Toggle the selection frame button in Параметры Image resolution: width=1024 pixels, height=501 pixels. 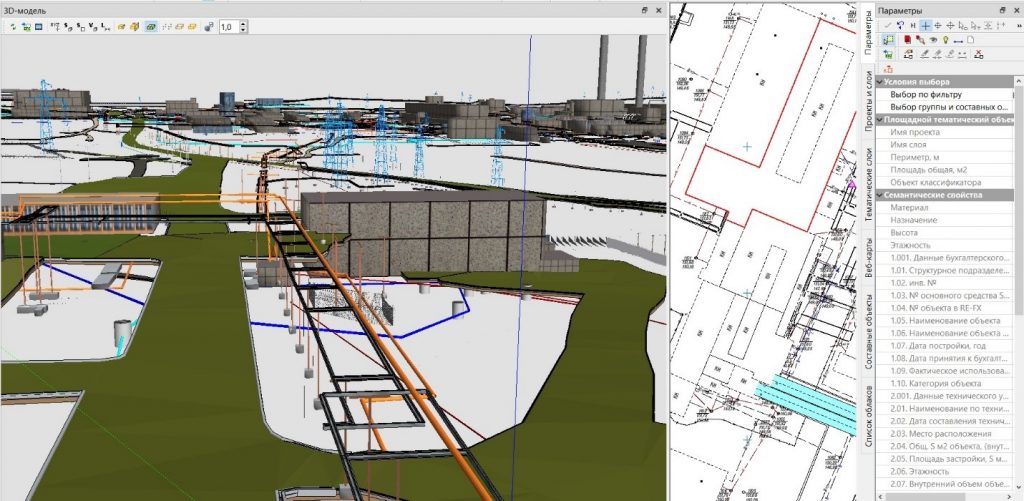pyautogui.click(x=889, y=39)
